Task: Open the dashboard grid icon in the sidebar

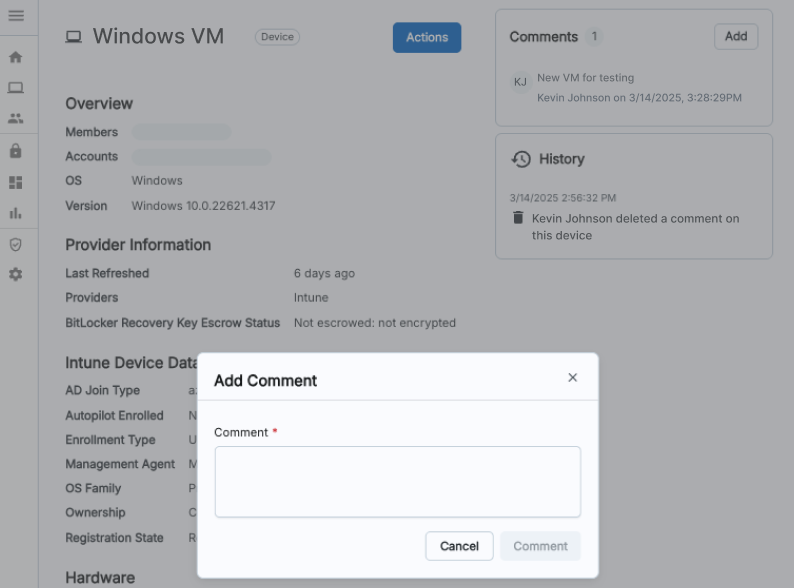Action: point(16,182)
